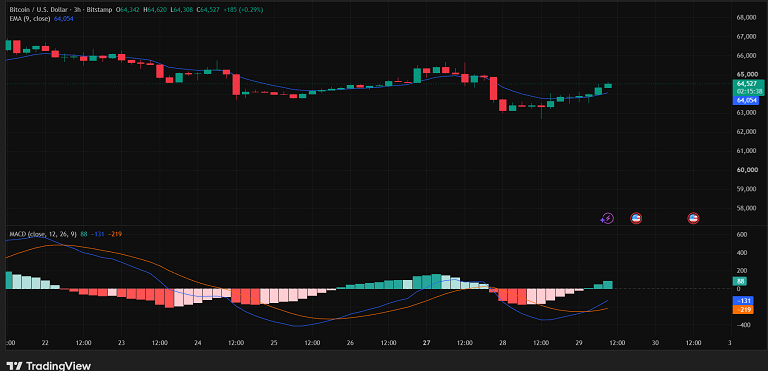Viewport: 768px width, 371px height.
Task: Click the date label 29 on the time axis
Action: click(579, 343)
